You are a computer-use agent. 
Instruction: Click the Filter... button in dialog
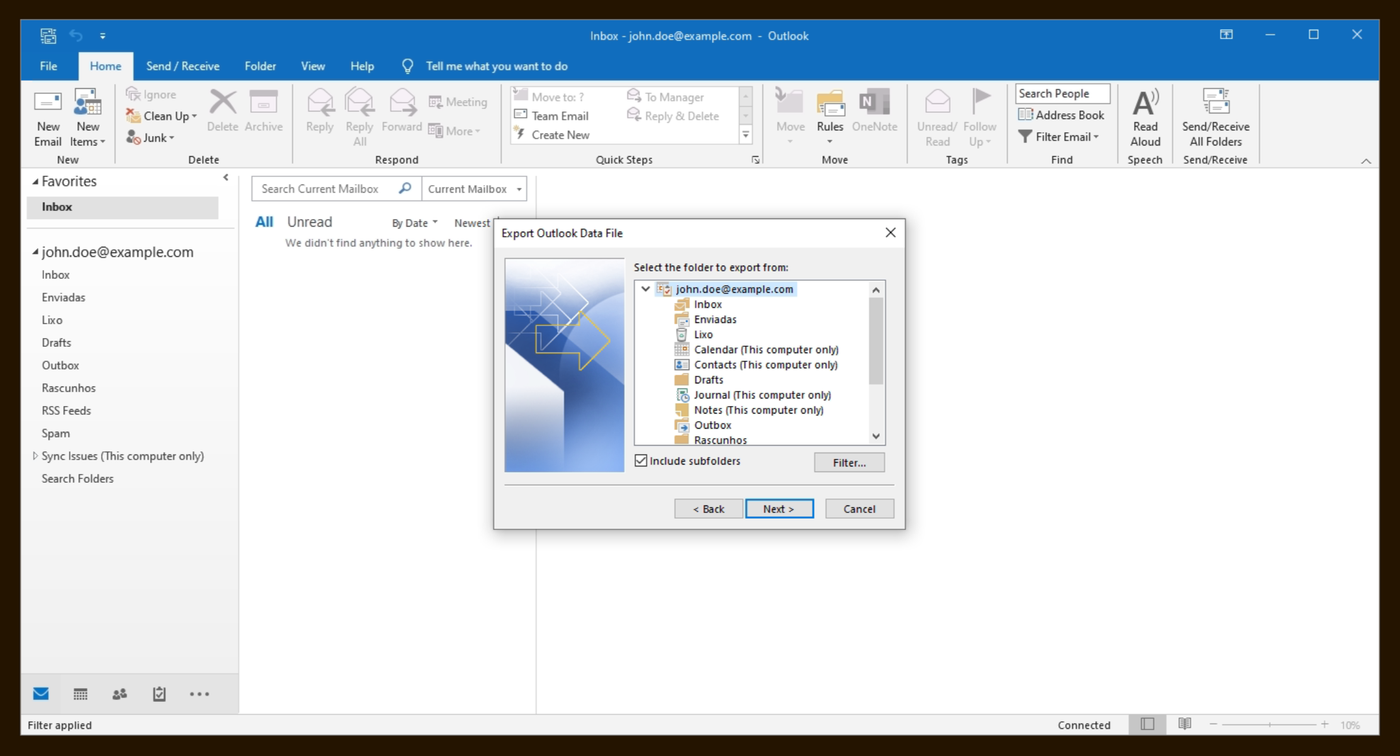coord(849,463)
